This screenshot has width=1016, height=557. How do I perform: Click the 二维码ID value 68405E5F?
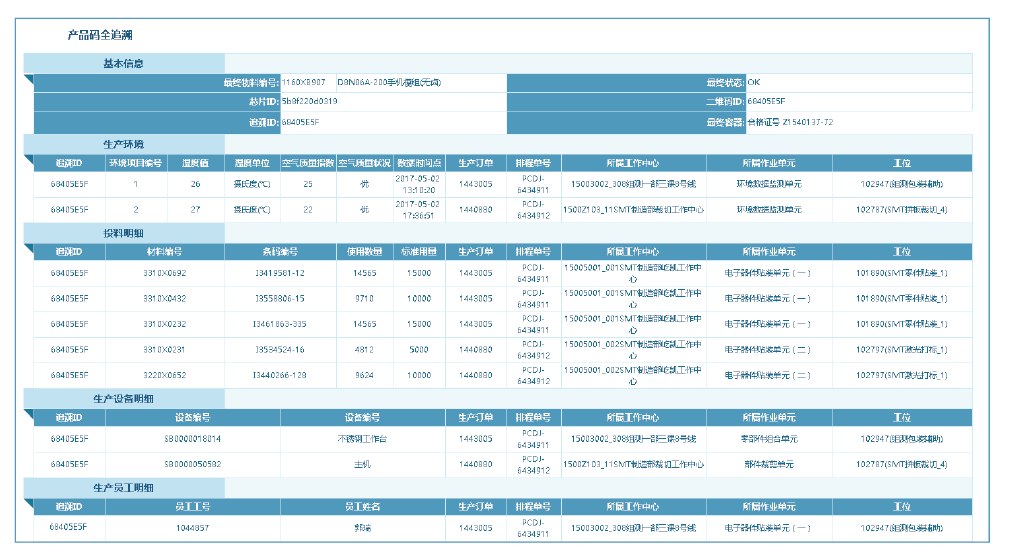[x=766, y=101]
